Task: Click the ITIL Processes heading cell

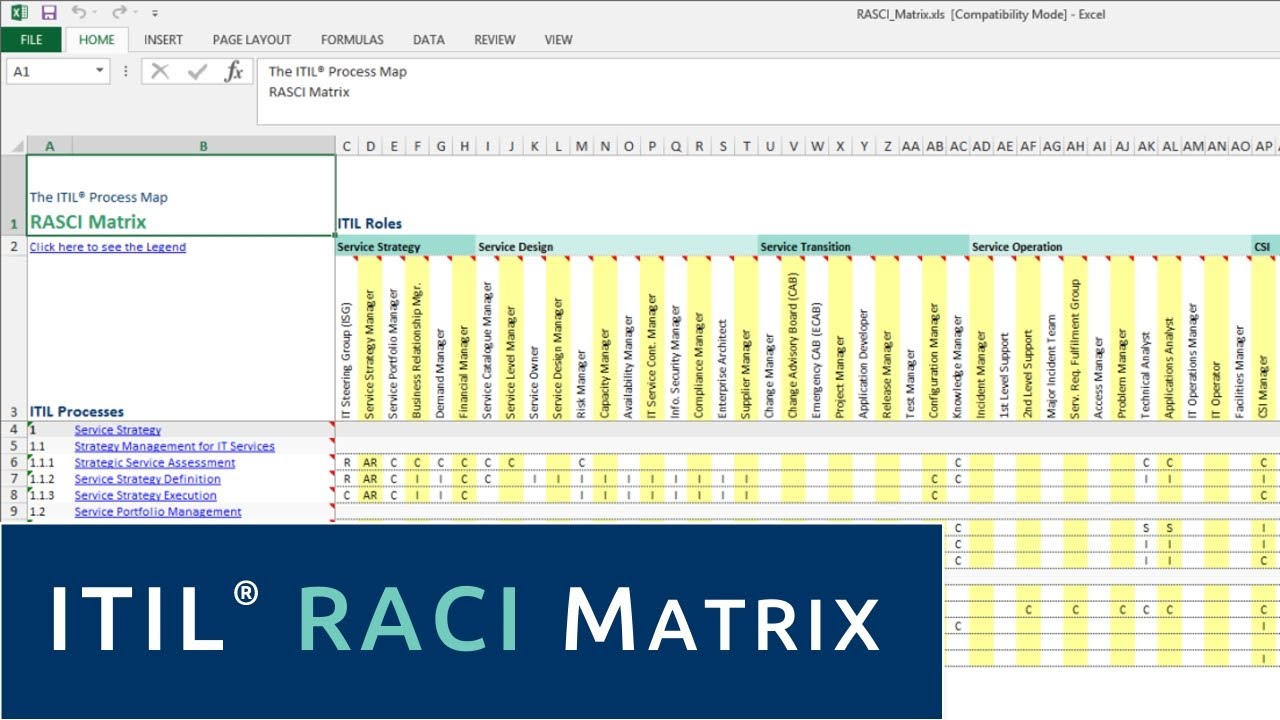Action: coord(77,411)
